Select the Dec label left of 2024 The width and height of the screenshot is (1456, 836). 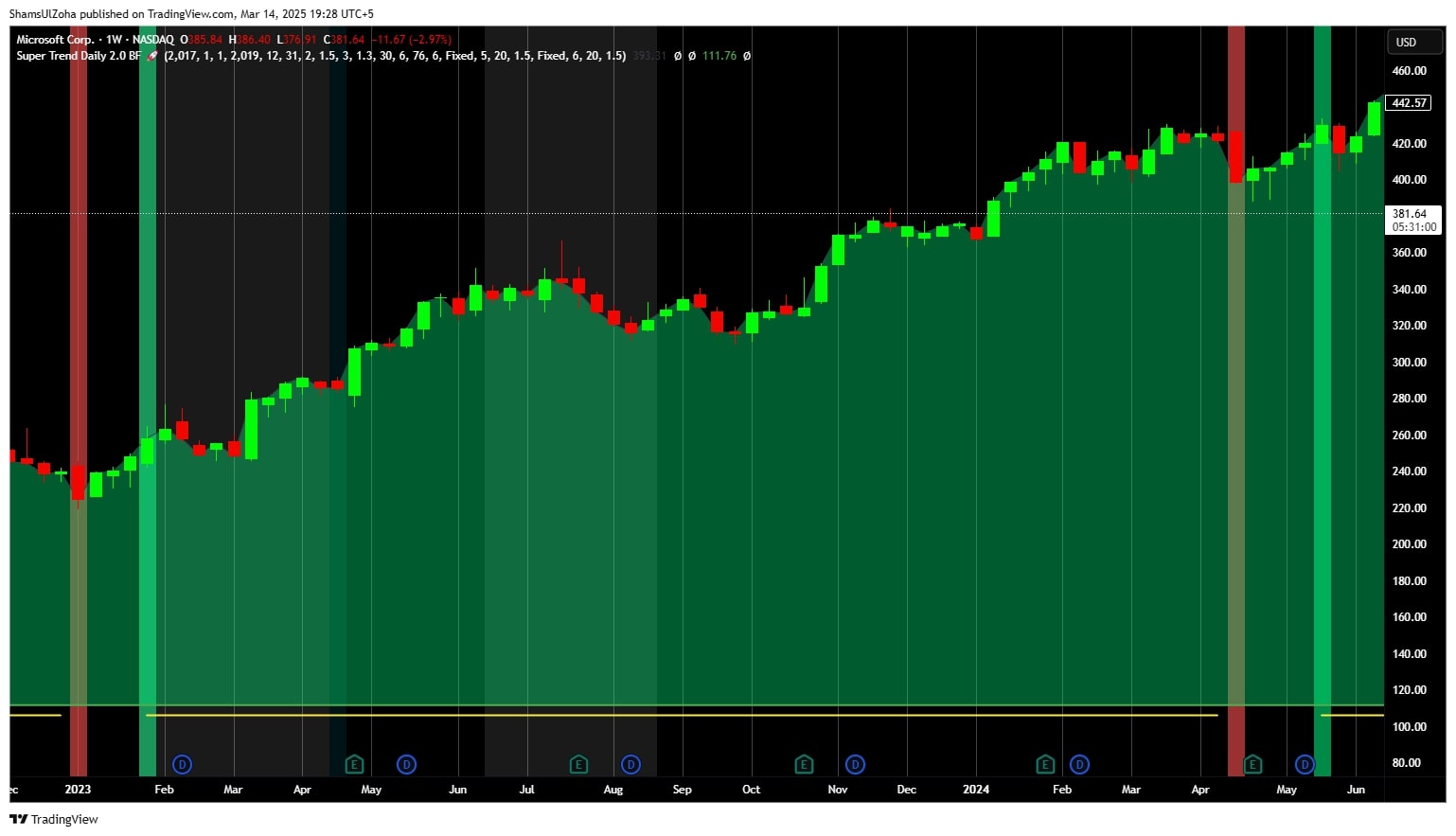point(907,790)
